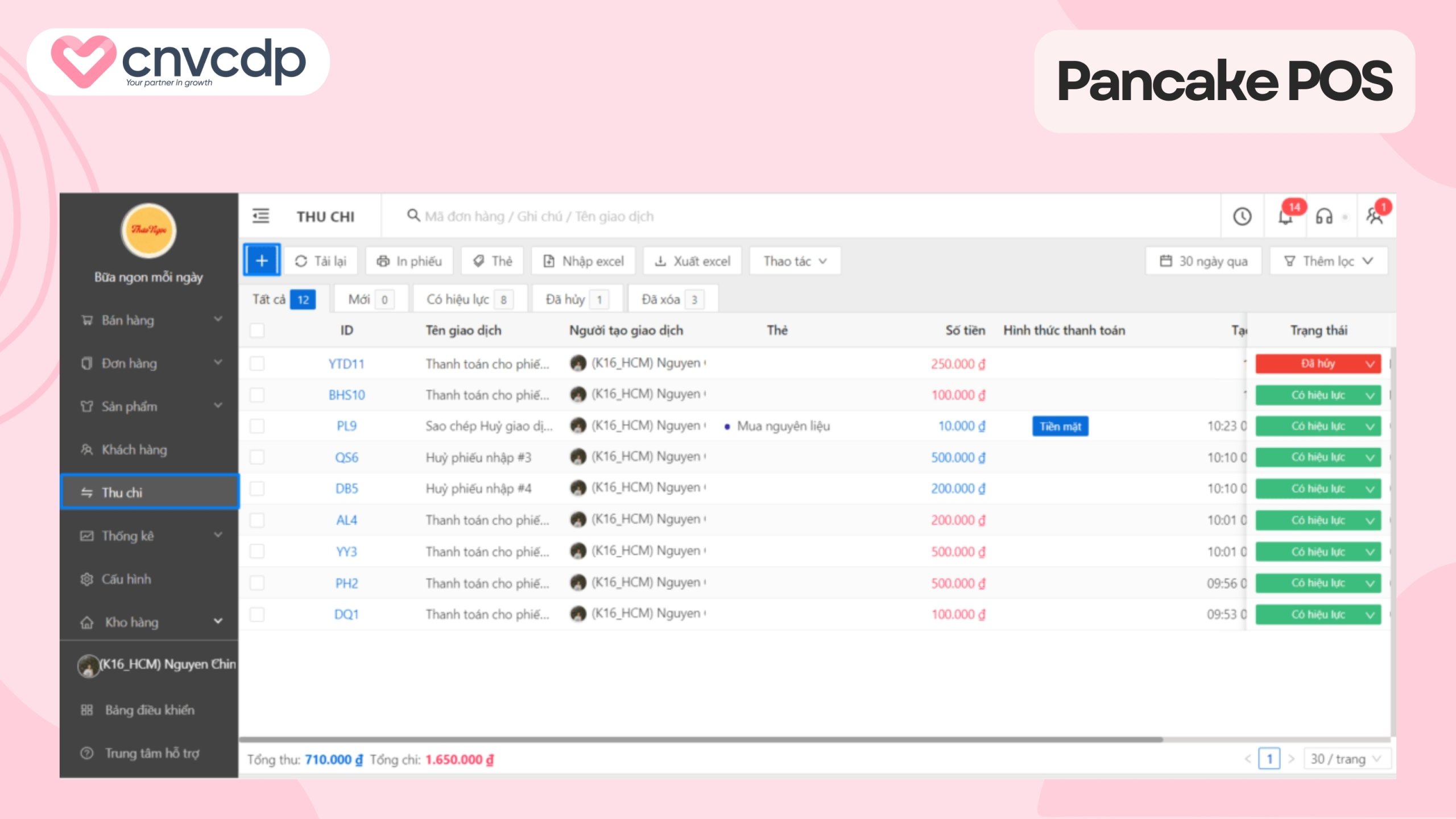The width and height of the screenshot is (1456, 819).
Task: Collapse sidebar using the menu-fold icon
Action: pos(261,216)
